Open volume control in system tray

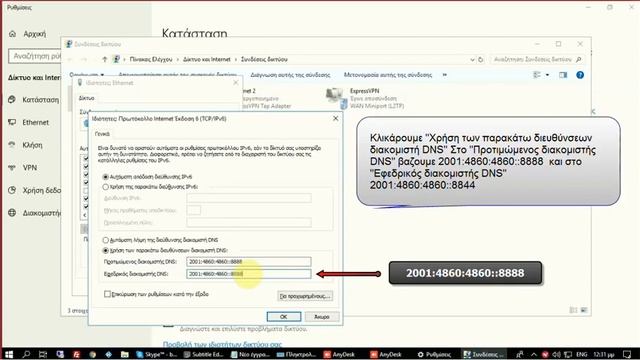tap(556, 354)
